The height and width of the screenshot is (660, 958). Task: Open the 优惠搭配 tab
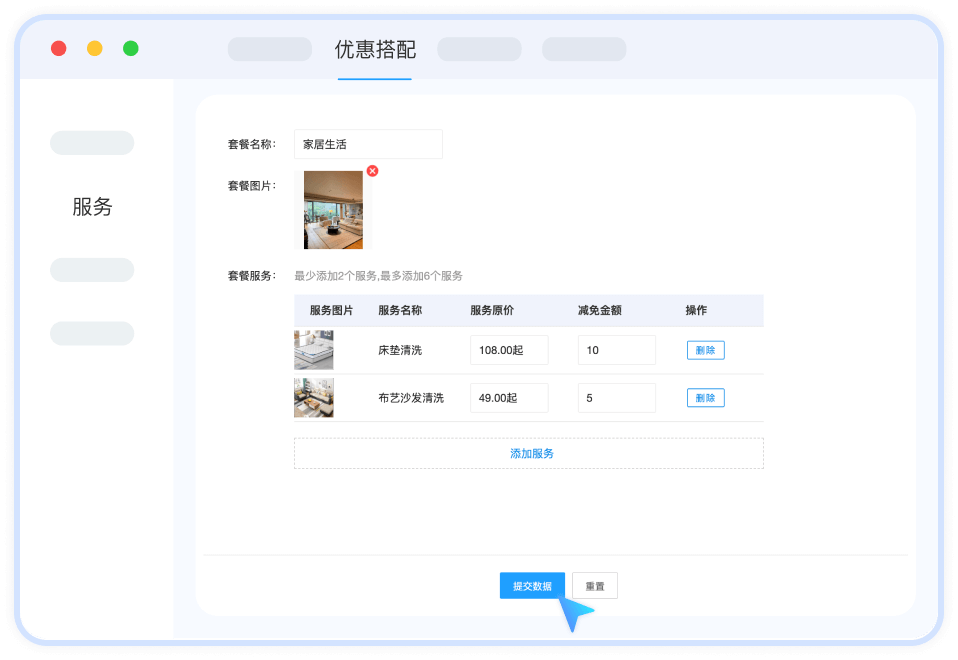pyautogui.click(x=375, y=50)
